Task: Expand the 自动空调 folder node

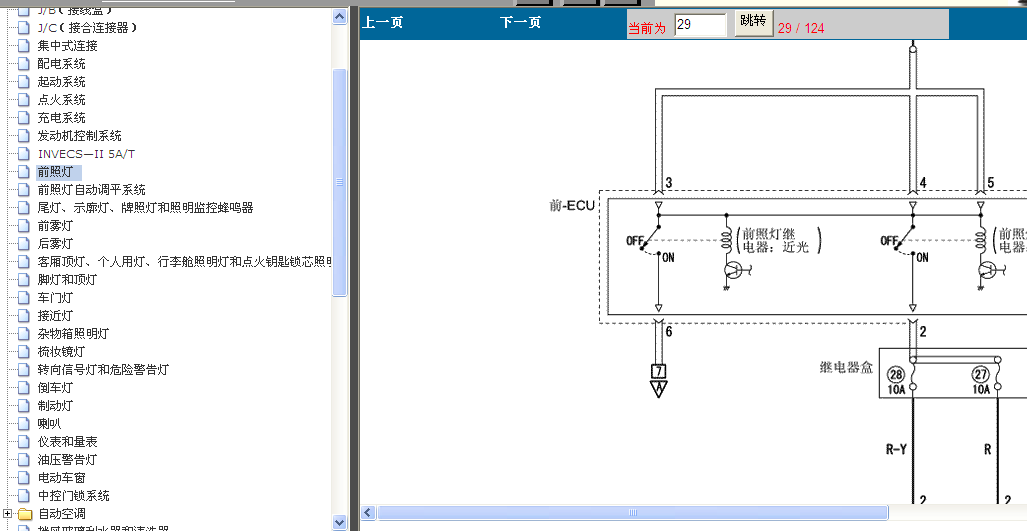Action: [7, 514]
